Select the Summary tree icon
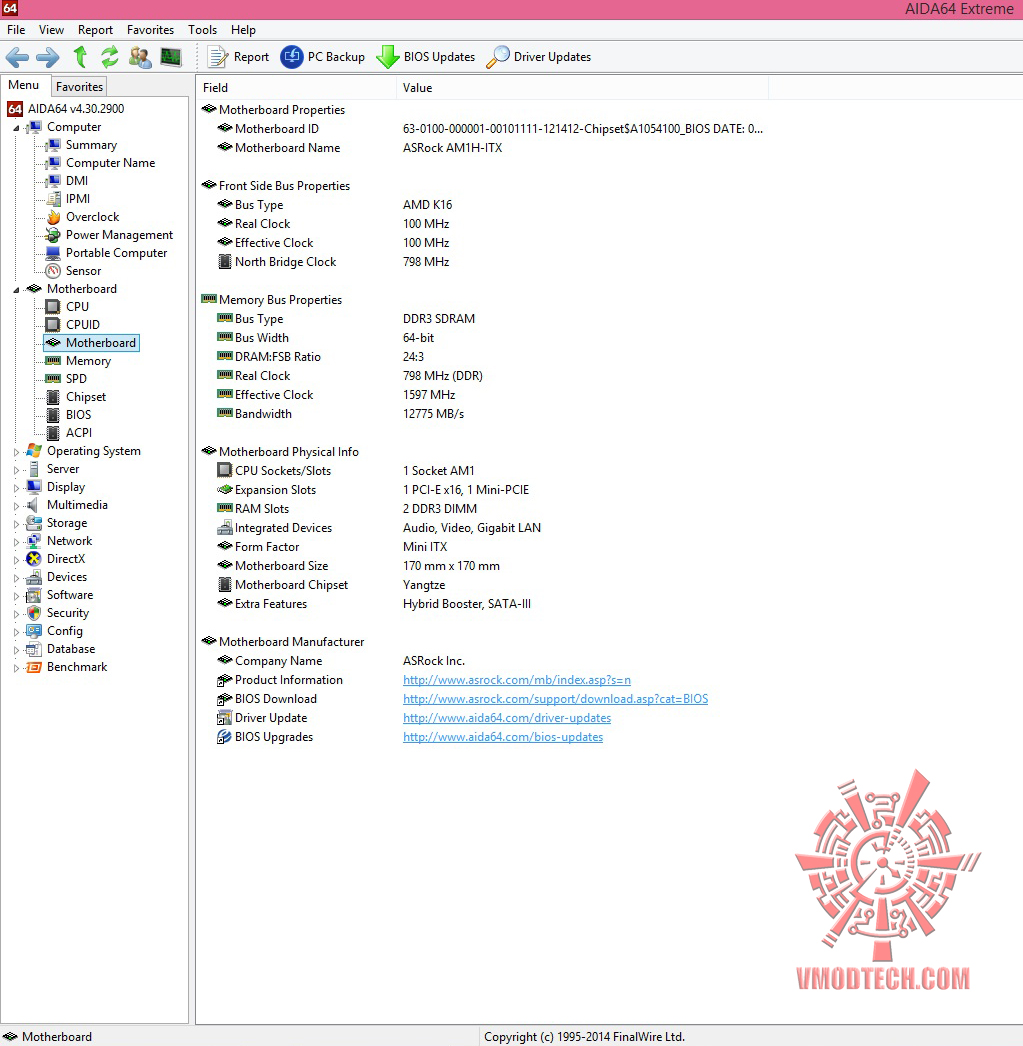The height and width of the screenshot is (1046, 1023). click(53, 145)
